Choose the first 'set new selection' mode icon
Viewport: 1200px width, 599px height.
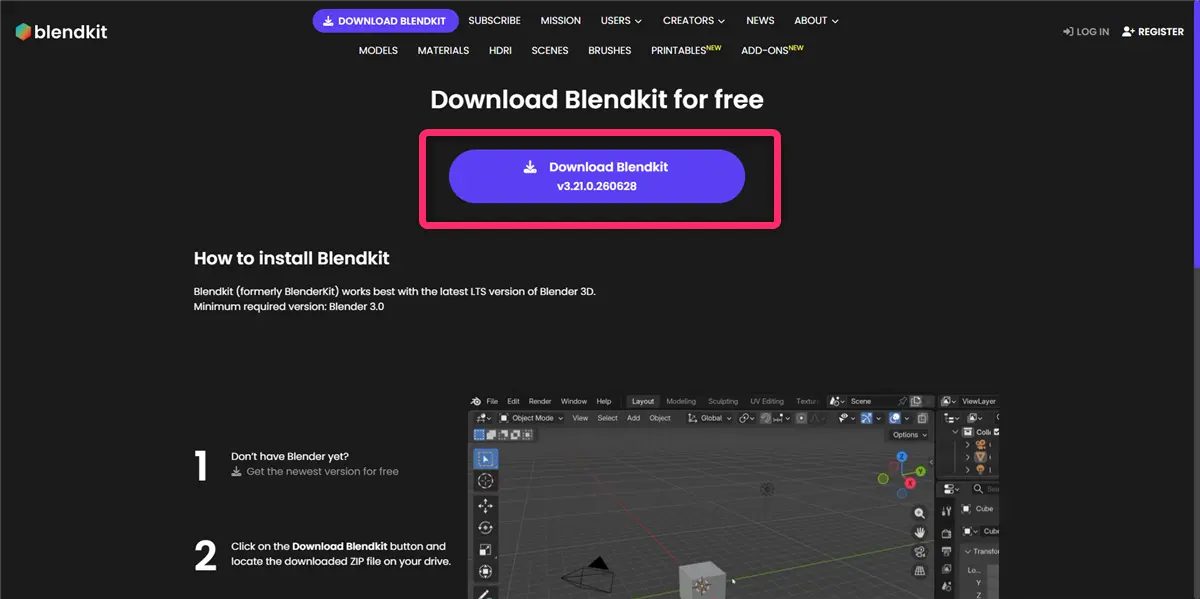point(479,434)
